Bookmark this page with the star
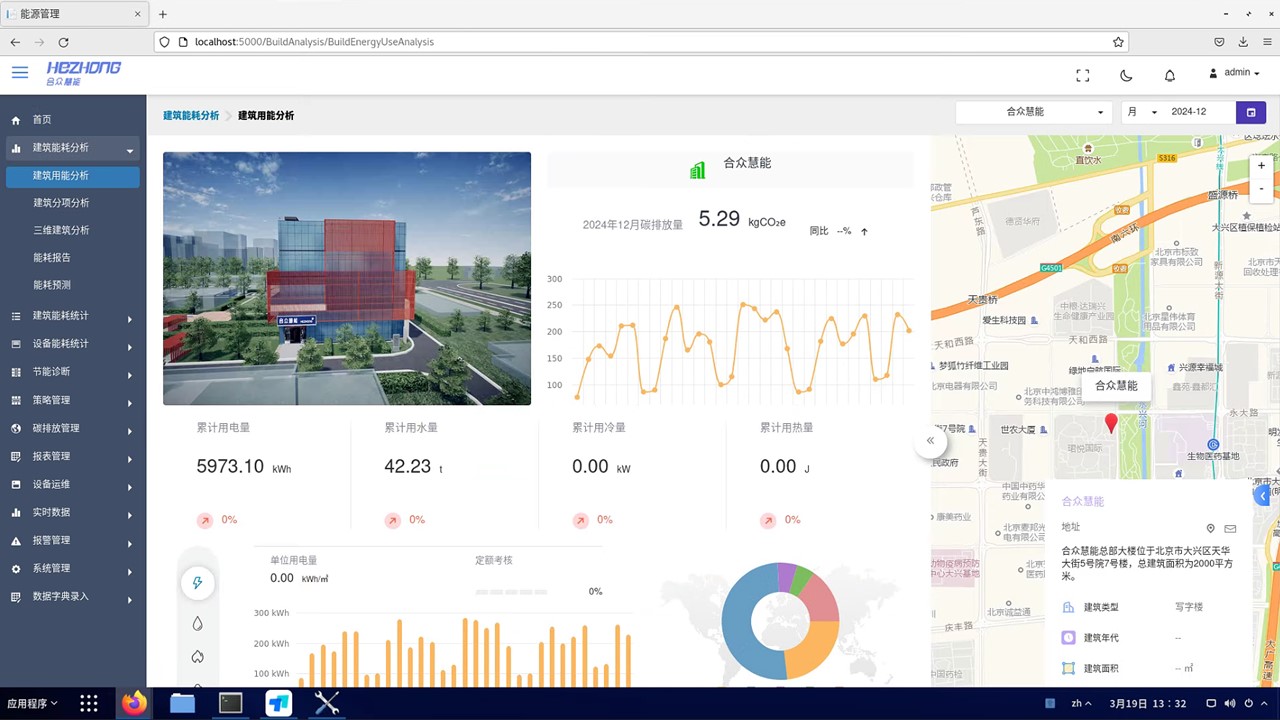The image size is (1280, 720). click(x=1118, y=42)
